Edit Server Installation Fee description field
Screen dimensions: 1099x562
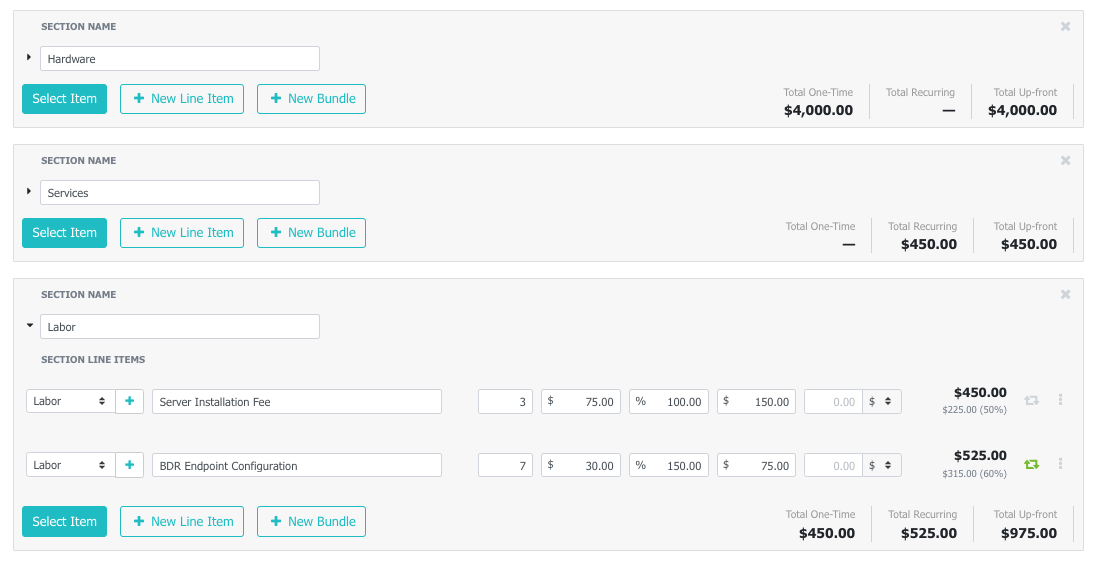click(x=297, y=402)
